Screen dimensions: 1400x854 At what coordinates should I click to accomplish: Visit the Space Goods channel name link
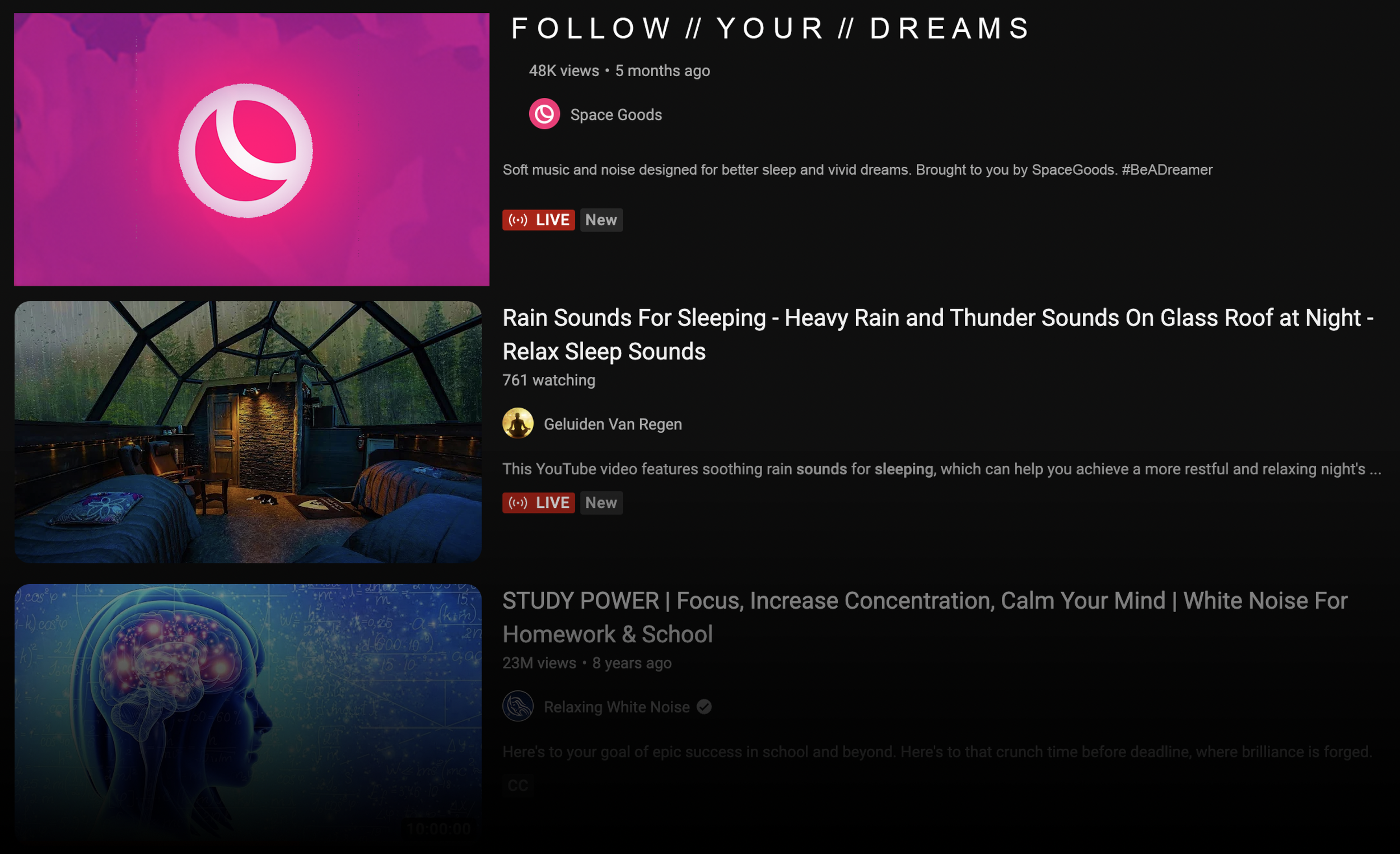pos(616,115)
